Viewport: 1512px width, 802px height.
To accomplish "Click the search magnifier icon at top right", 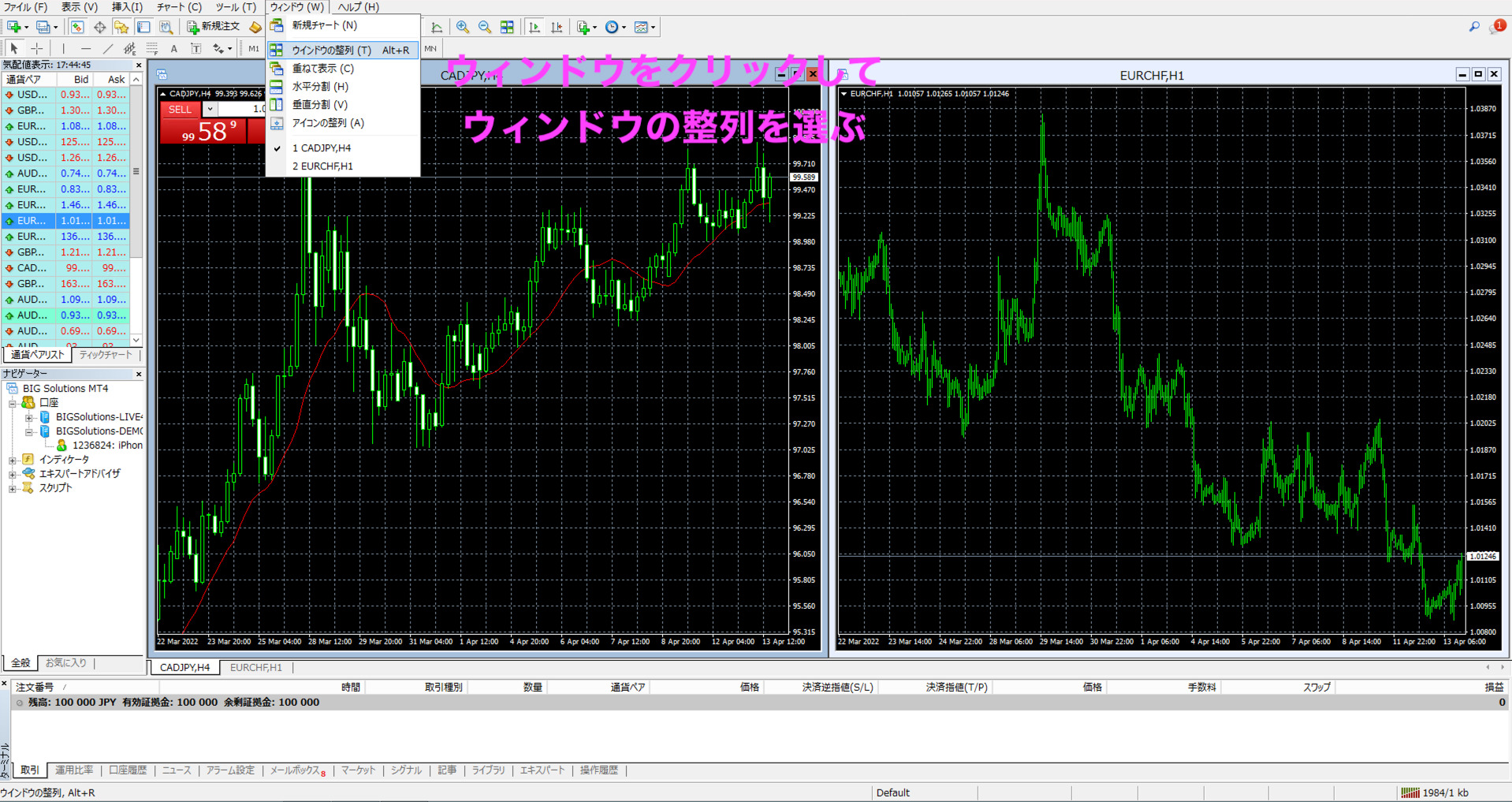I will coord(1473,27).
